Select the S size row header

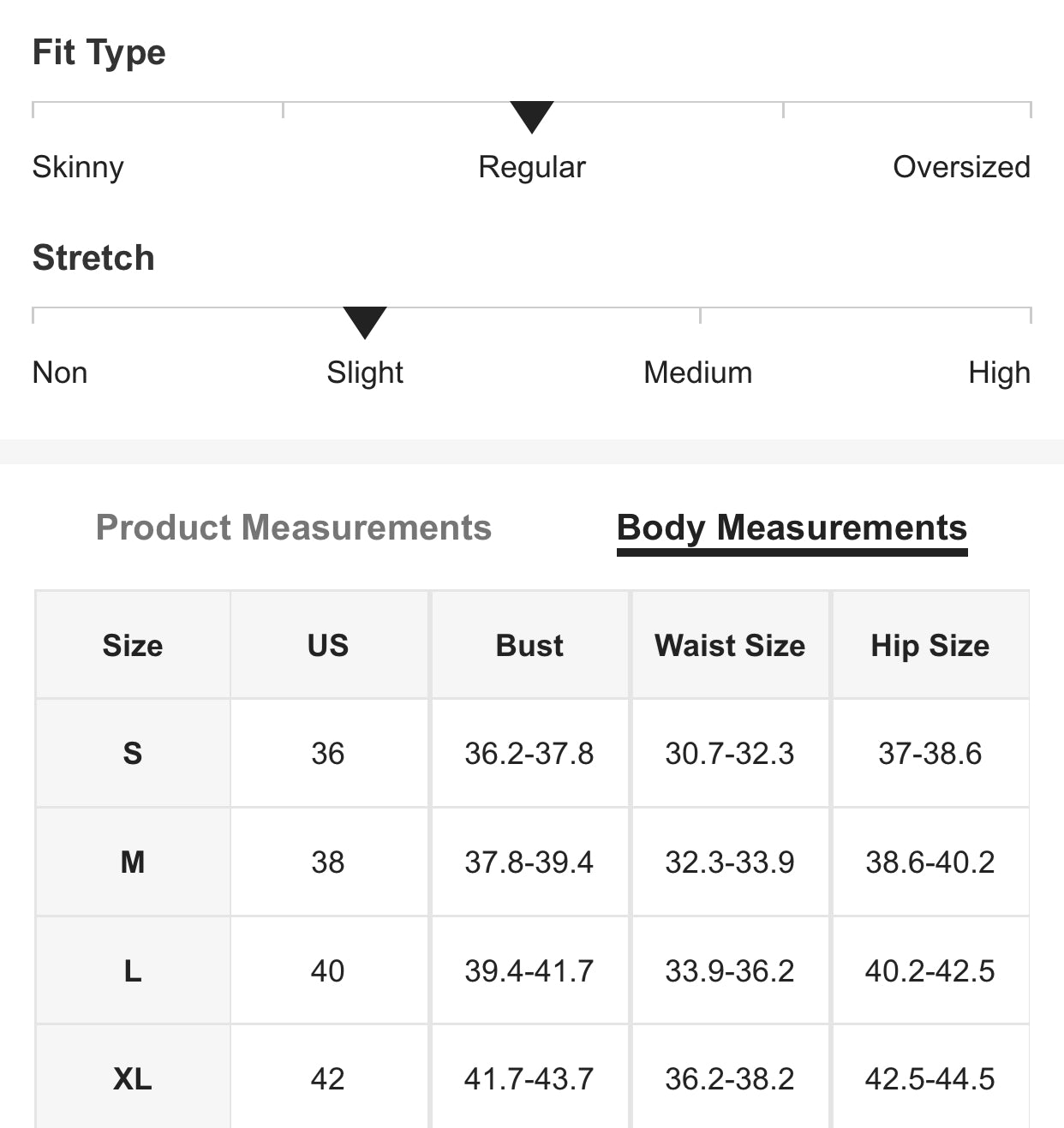[x=133, y=754]
